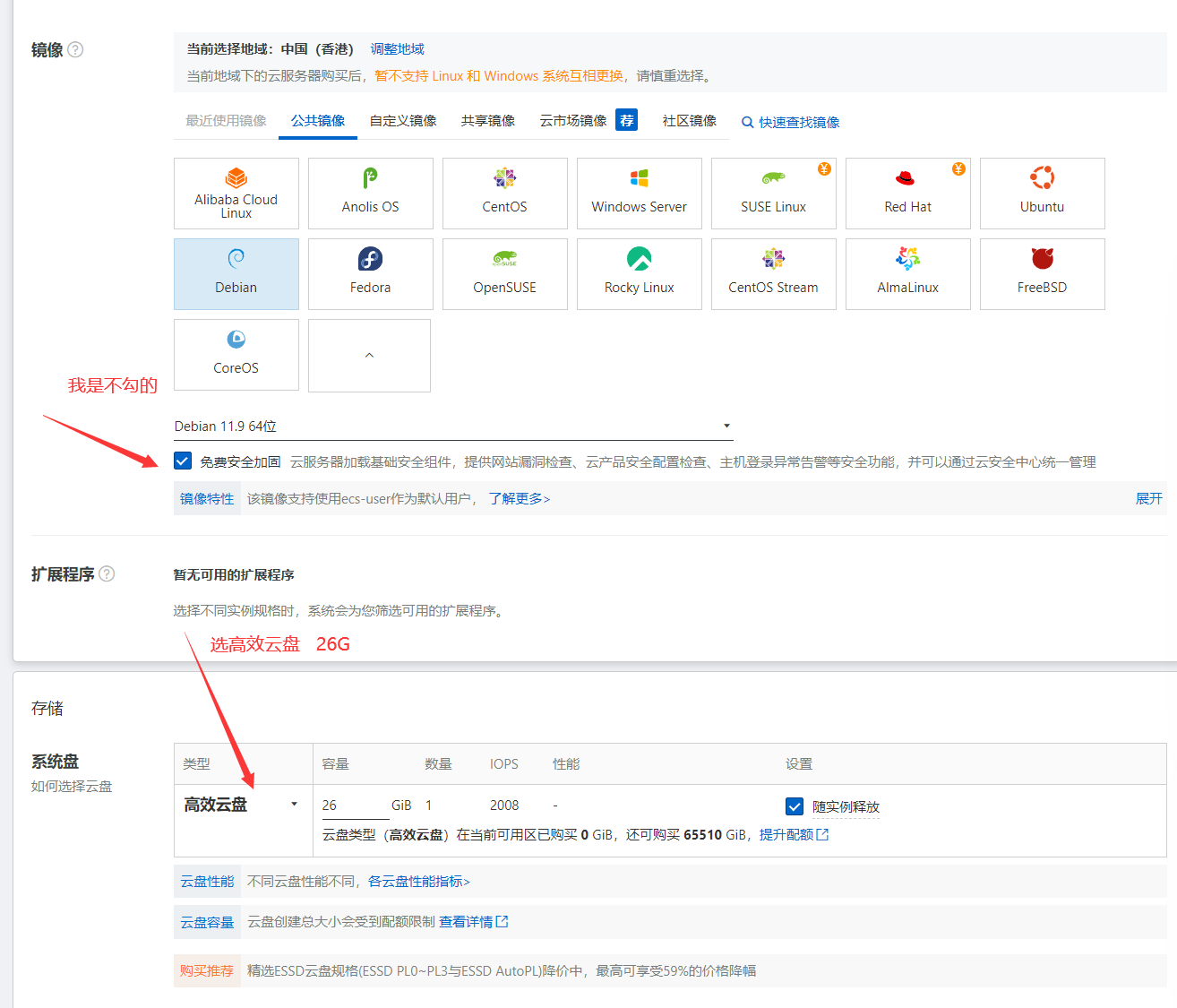The image size is (1177, 1008).
Task: Toggle the 随实例释放 checkbox
Action: click(x=795, y=806)
